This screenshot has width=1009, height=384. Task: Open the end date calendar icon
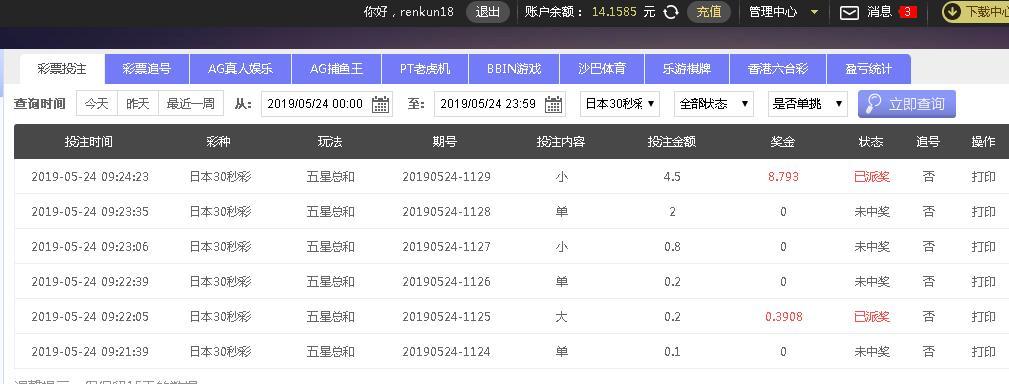click(553, 104)
